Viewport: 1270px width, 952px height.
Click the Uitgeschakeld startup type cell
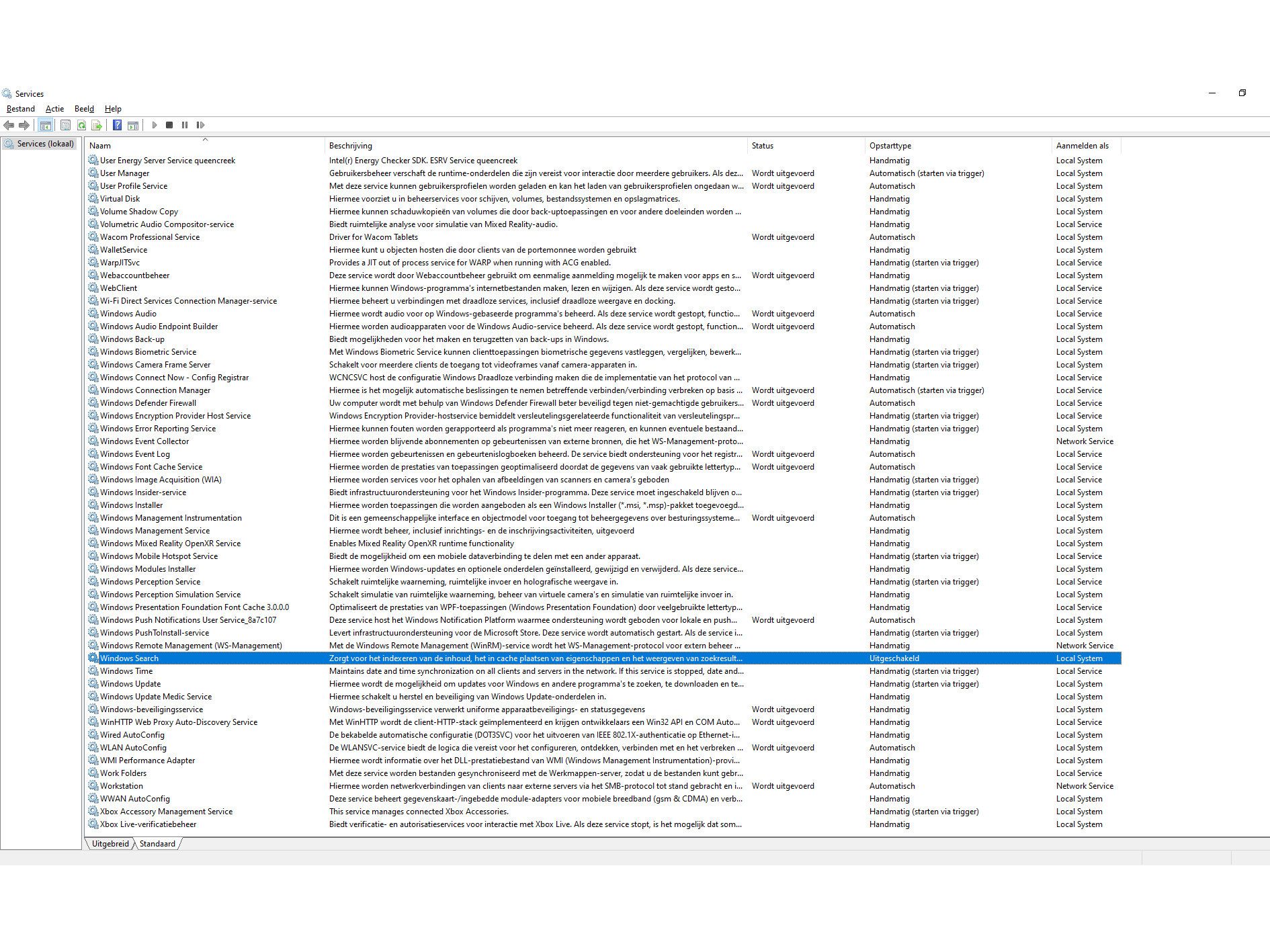[x=894, y=658]
